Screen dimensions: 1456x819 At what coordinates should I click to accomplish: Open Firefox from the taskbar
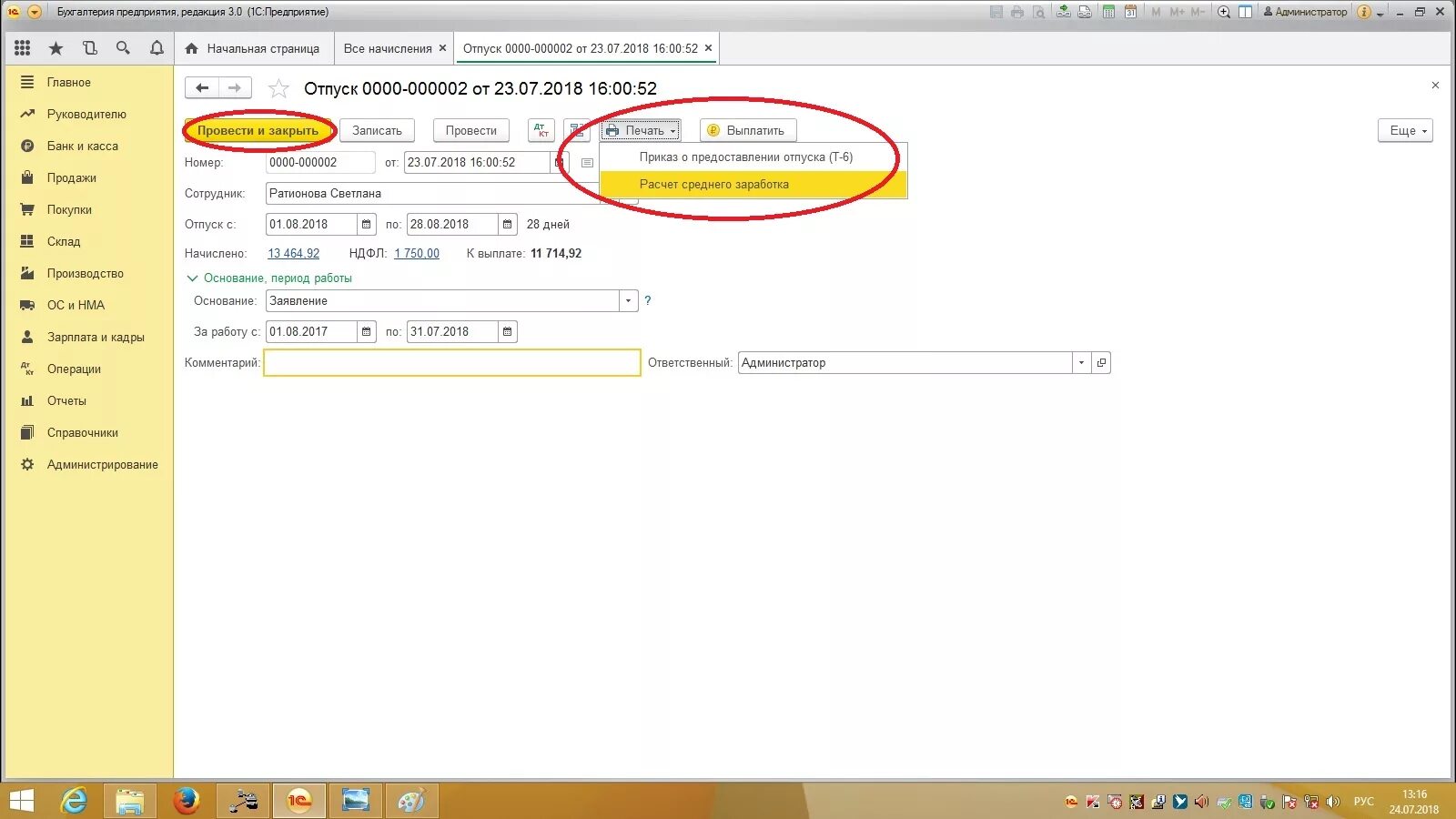click(187, 801)
